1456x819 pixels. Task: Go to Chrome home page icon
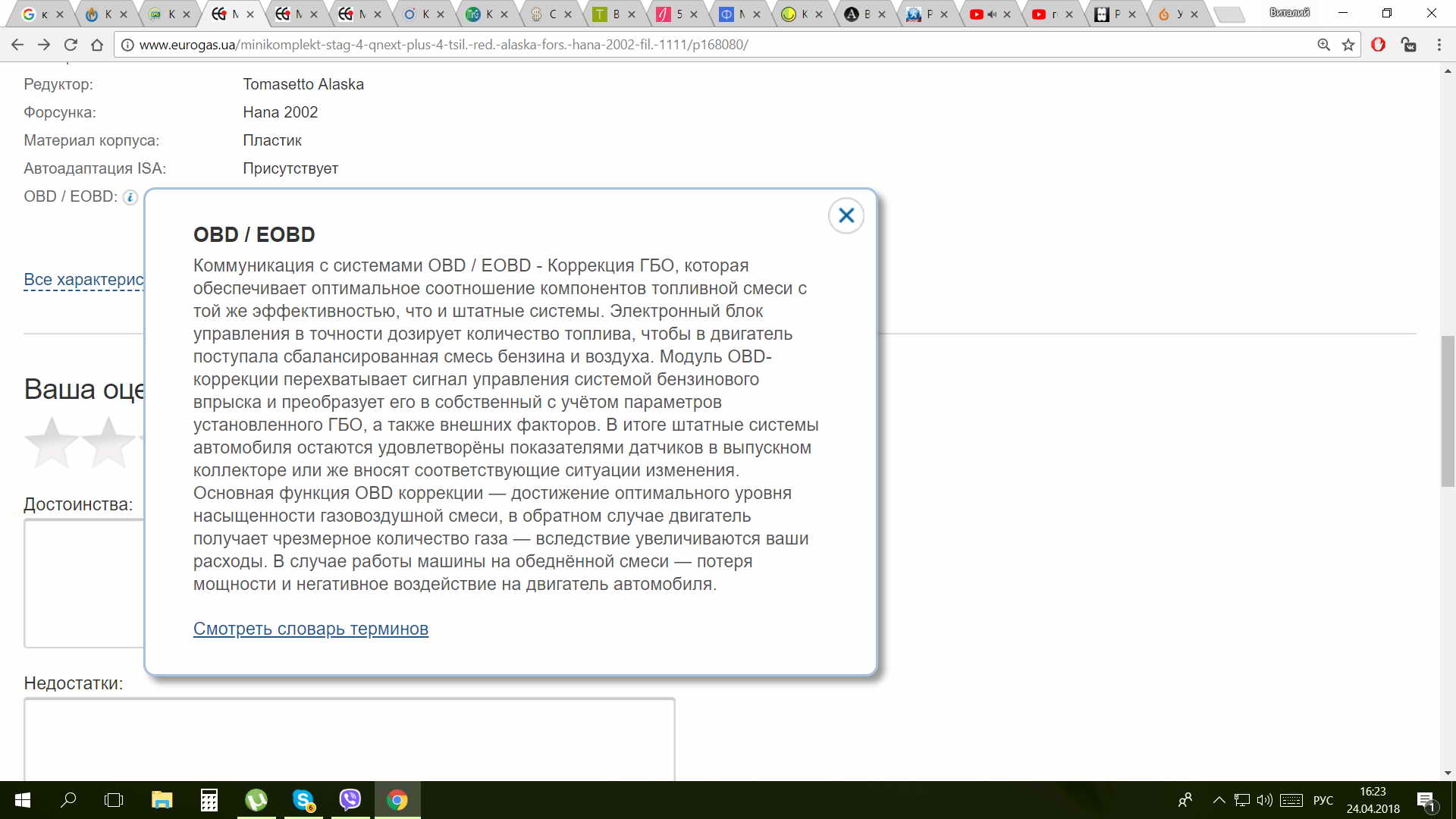click(97, 45)
